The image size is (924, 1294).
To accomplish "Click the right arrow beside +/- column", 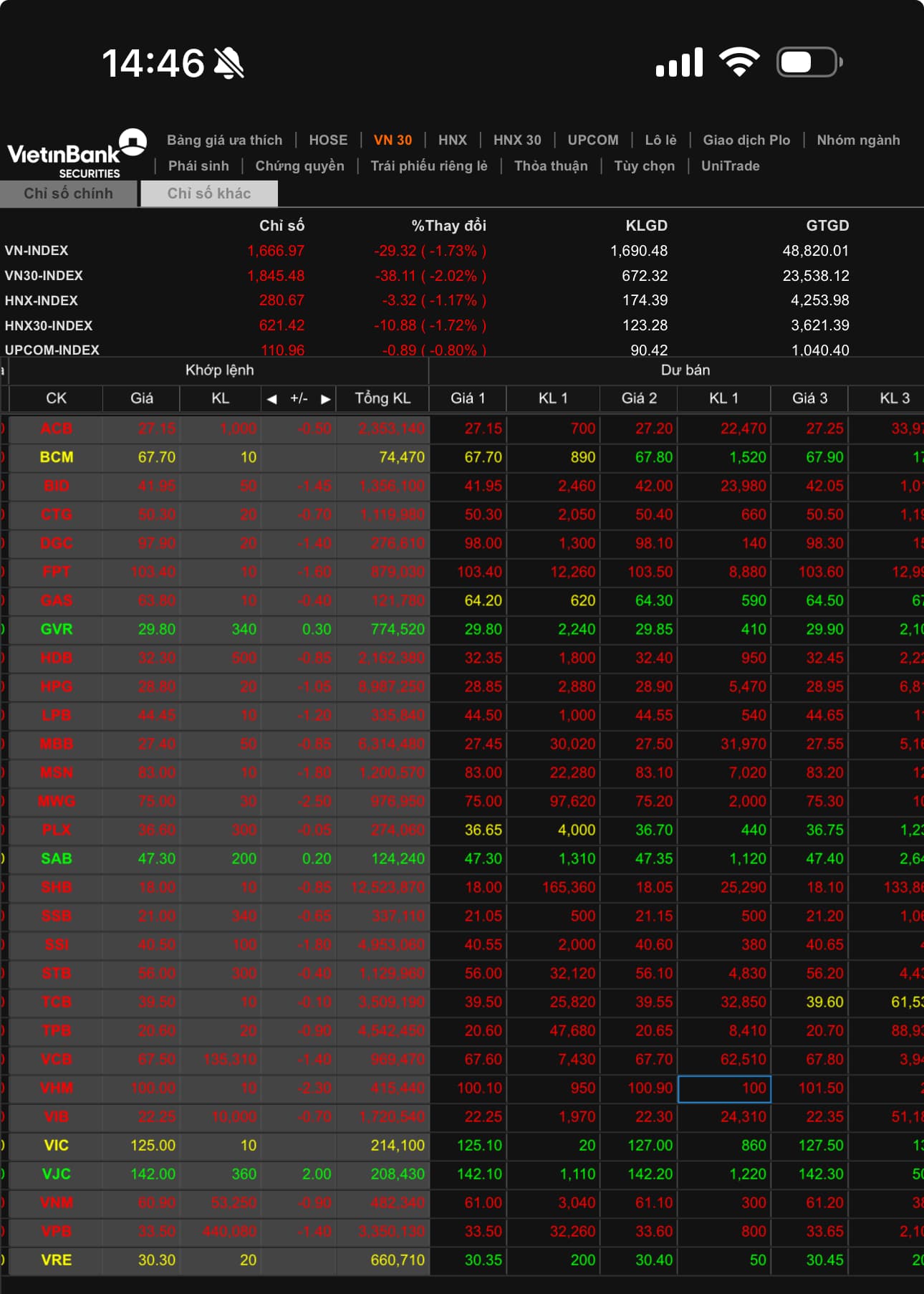I will click(x=325, y=399).
